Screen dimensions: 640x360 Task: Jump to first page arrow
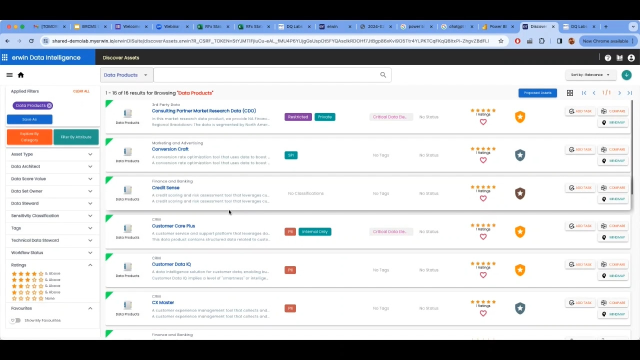(584, 93)
